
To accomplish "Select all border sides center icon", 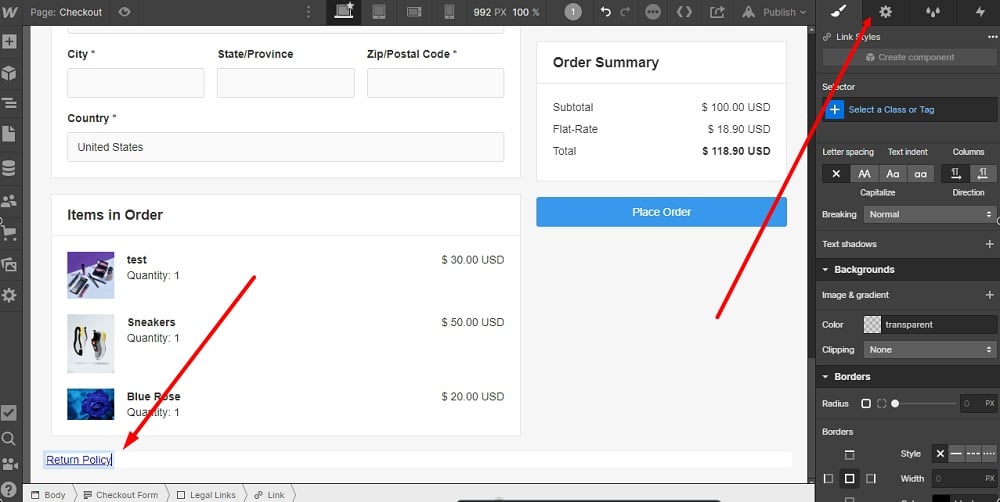I will click(x=849, y=478).
